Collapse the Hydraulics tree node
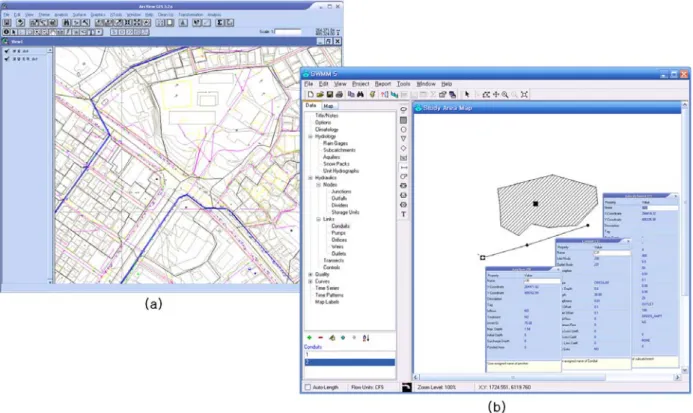Viewport: 693px width, 413px height. point(310,178)
